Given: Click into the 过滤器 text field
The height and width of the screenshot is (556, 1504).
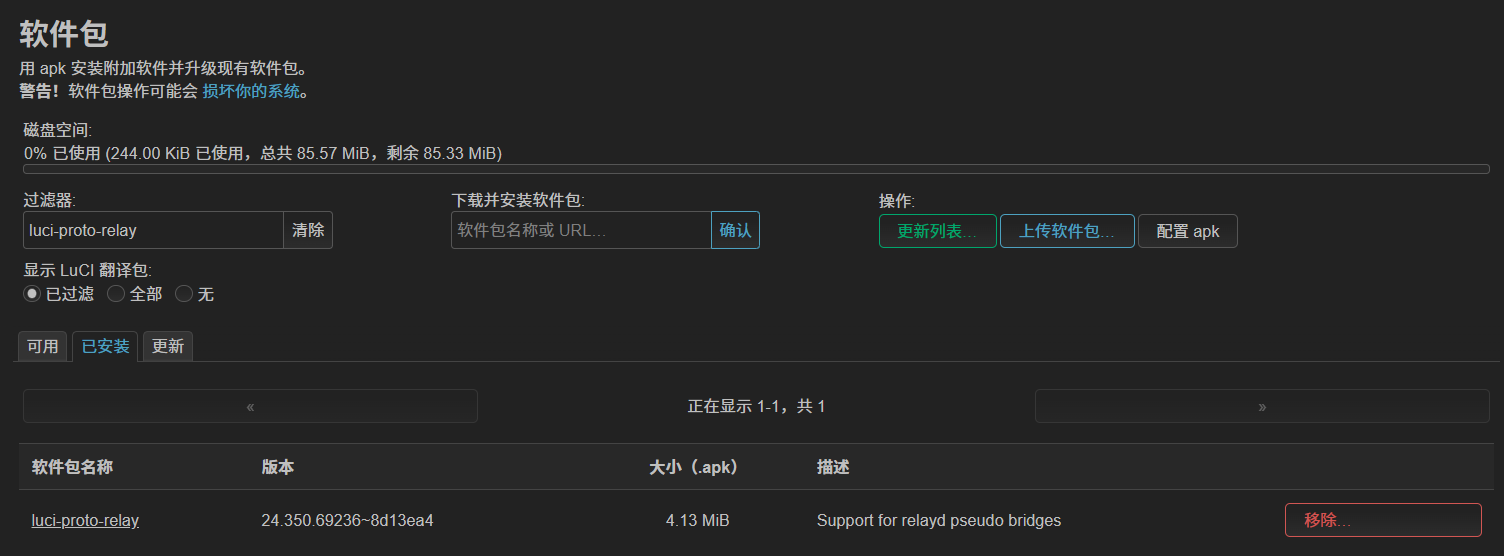Looking at the screenshot, I should coord(154,230).
